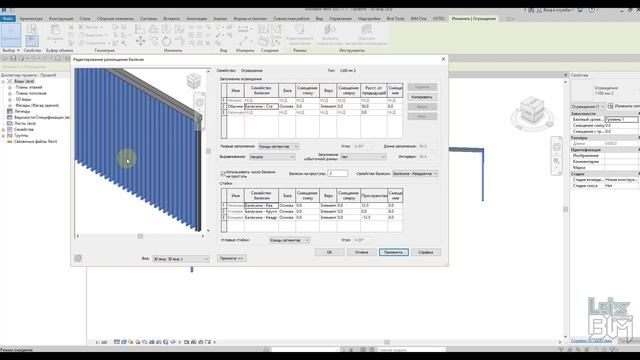The height and width of the screenshot is (360, 640).
Task: Click the ViewCube in the main 3D view
Action: (533, 109)
